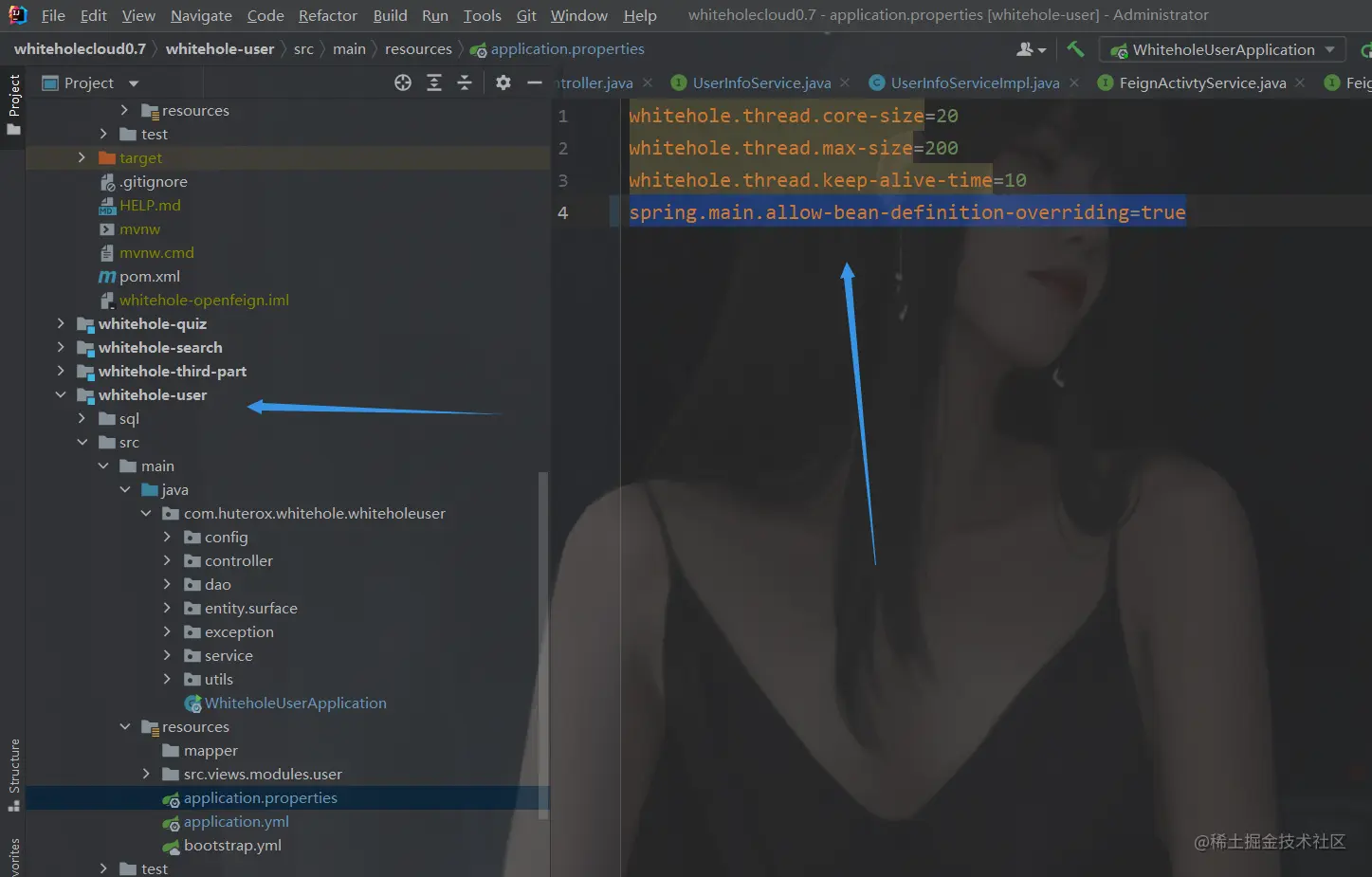This screenshot has width=1372, height=877.
Task: Expand the controller package
Action: (167, 560)
